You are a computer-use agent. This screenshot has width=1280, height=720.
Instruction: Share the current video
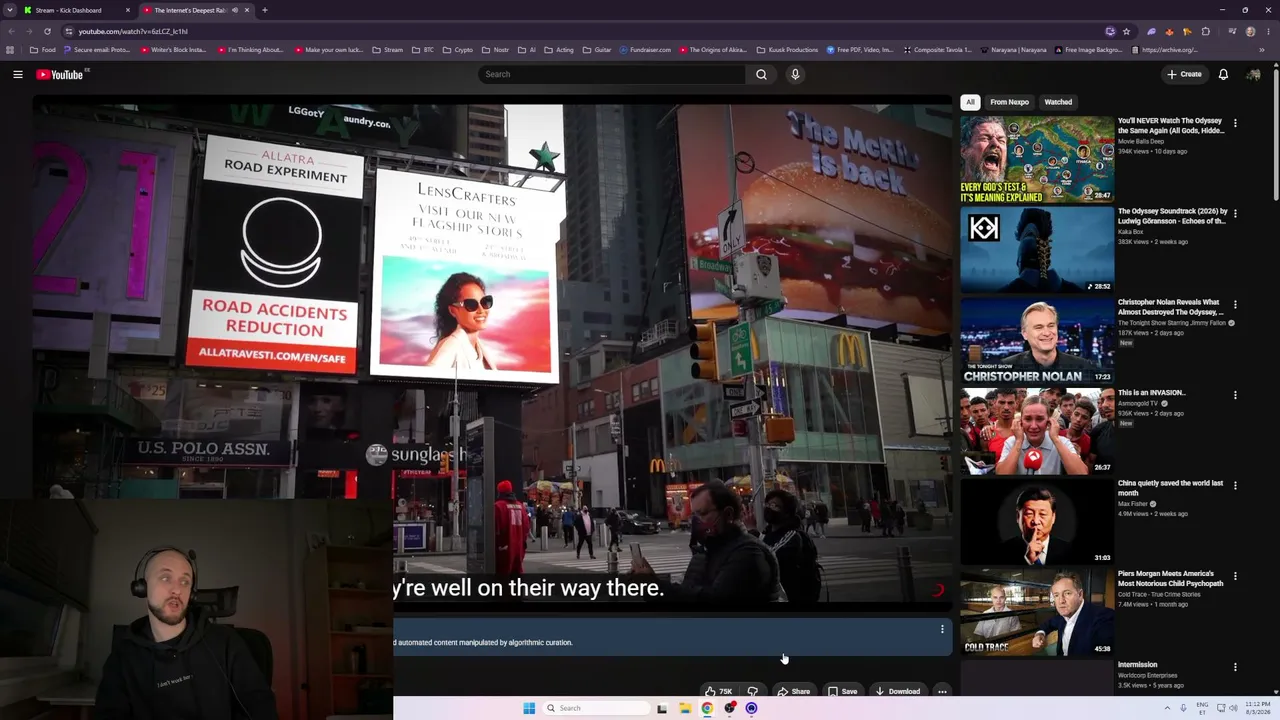click(794, 691)
